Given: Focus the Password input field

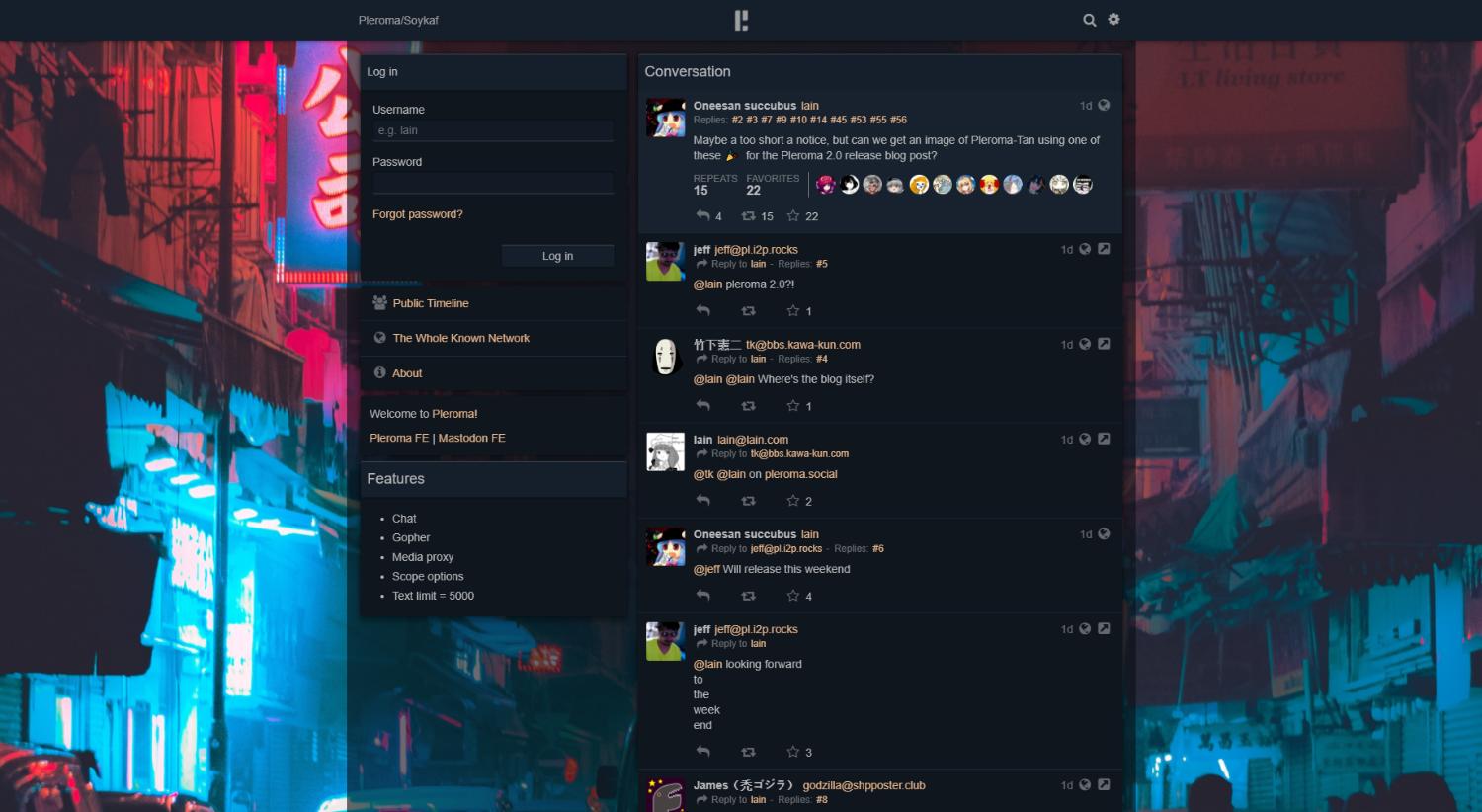Looking at the screenshot, I should 493,183.
